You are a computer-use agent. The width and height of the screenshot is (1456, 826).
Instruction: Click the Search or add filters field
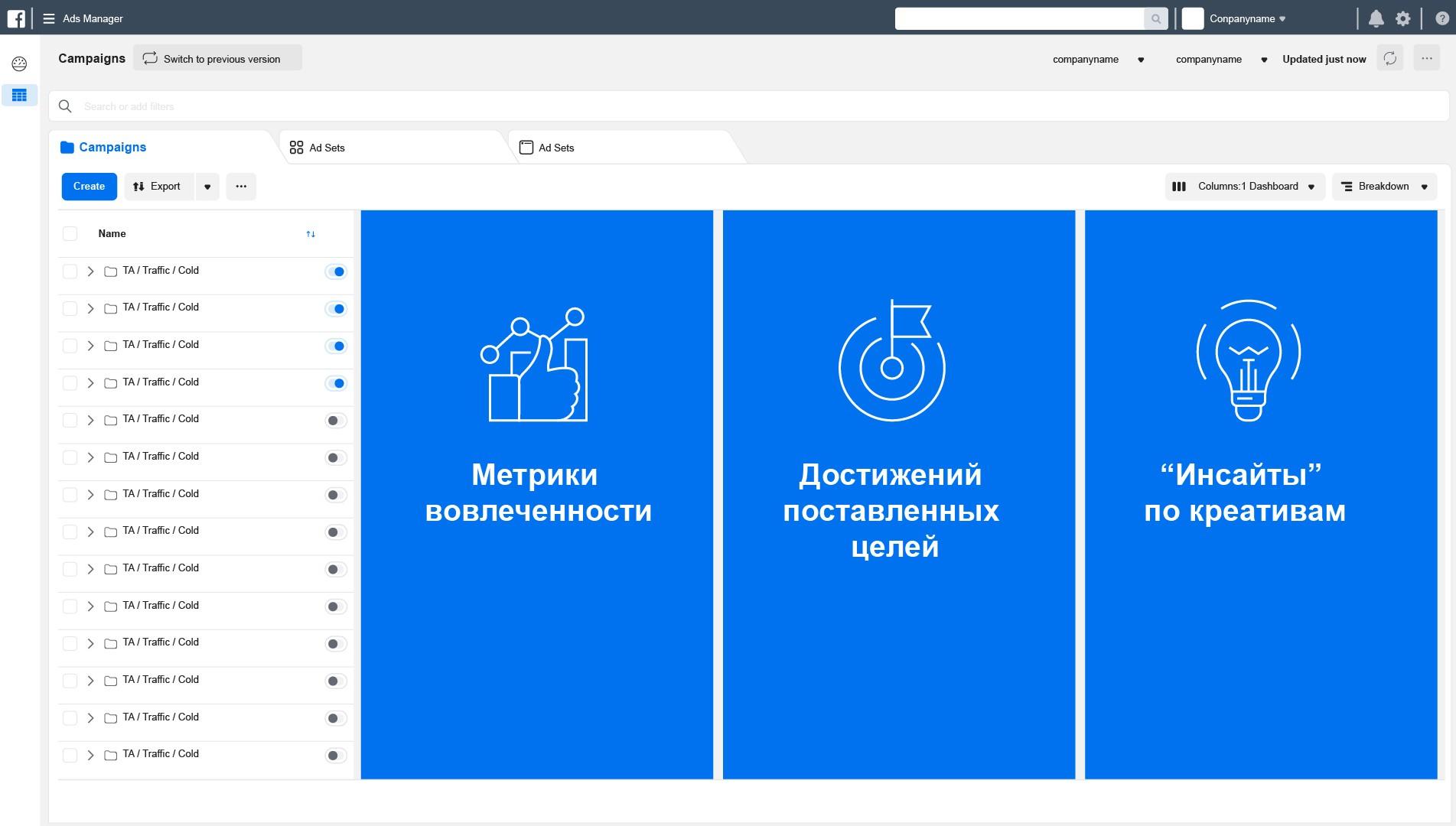coord(689,106)
